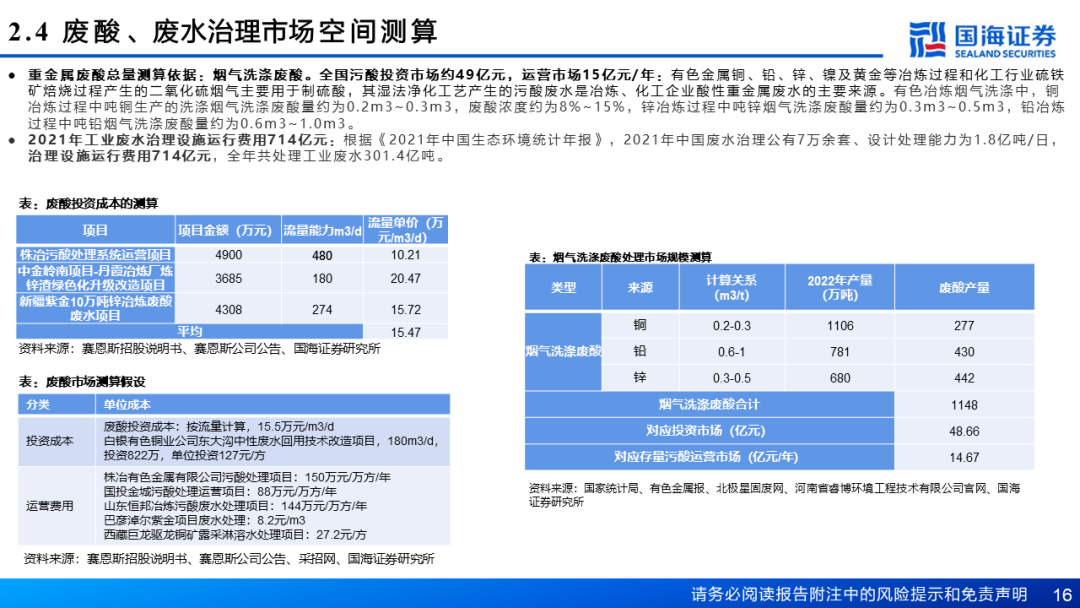Select the line '国投金城污酸处理运营项目：88万元/万方/年'
Image resolution: width=1080 pixels, height=608 pixels.
coord(220,491)
